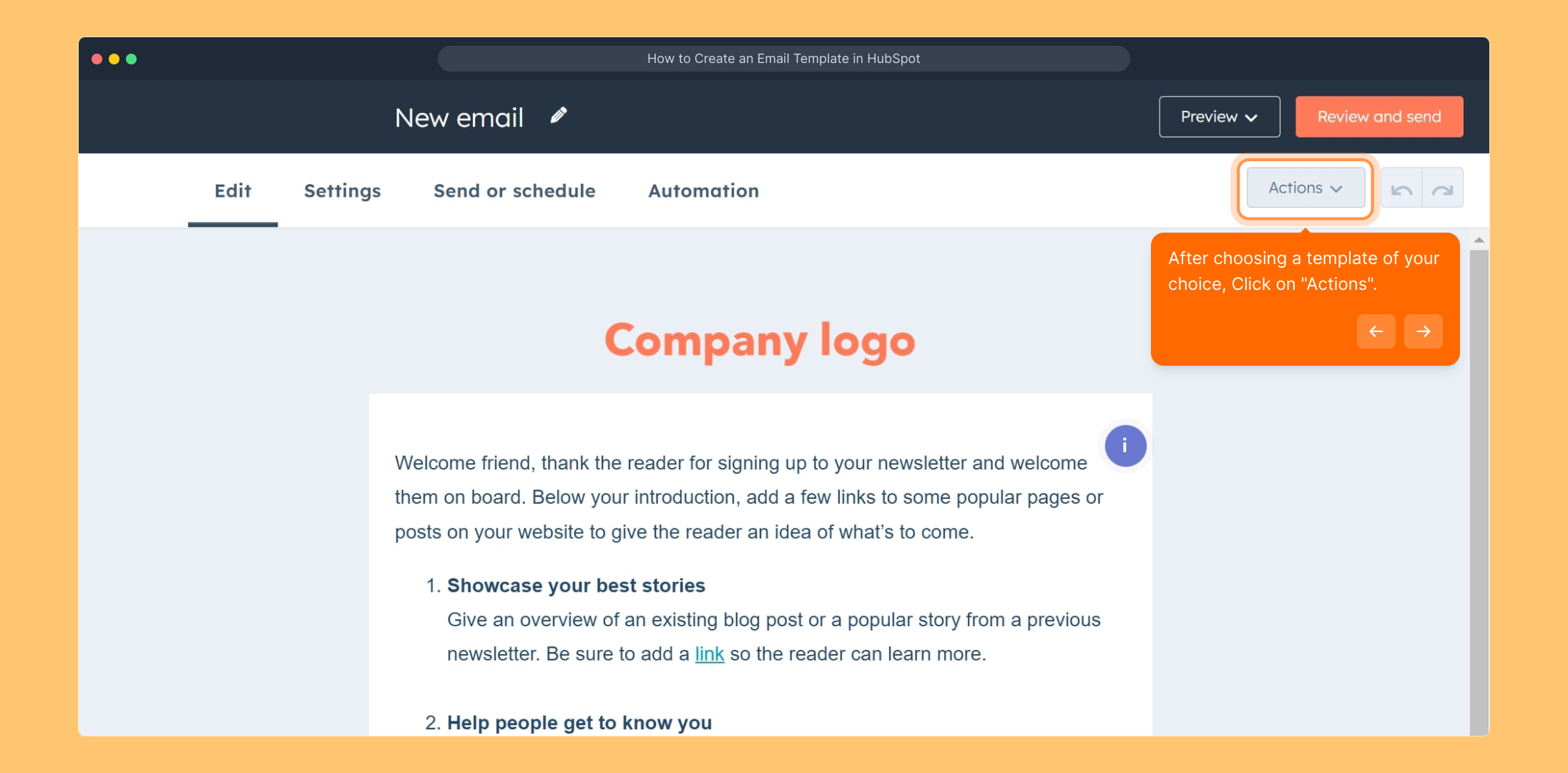Advance to next tooltip step arrow

click(1423, 331)
